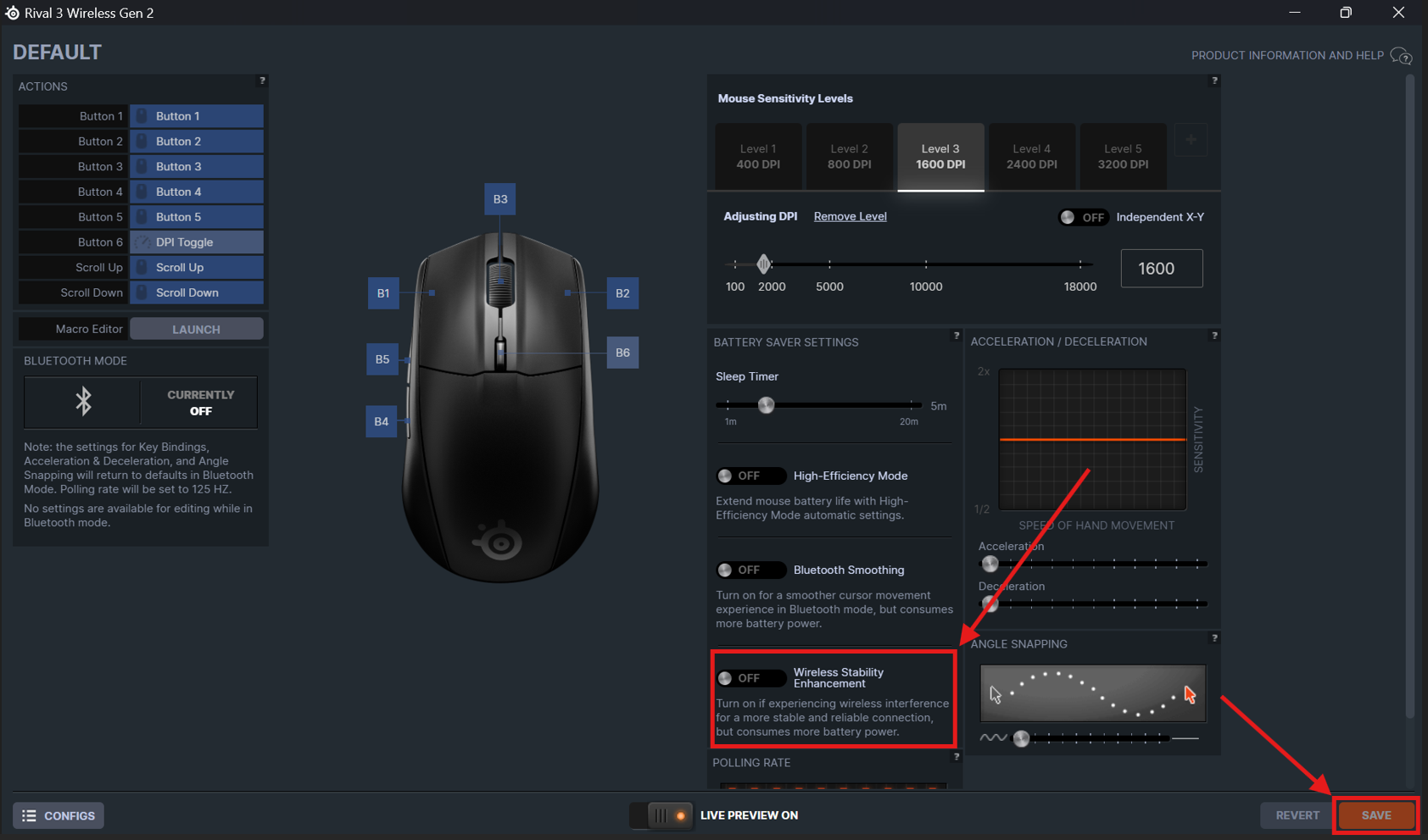Screen dimensions: 1428x840
Task: Open Polling Rate help question mark
Action: click(956, 757)
